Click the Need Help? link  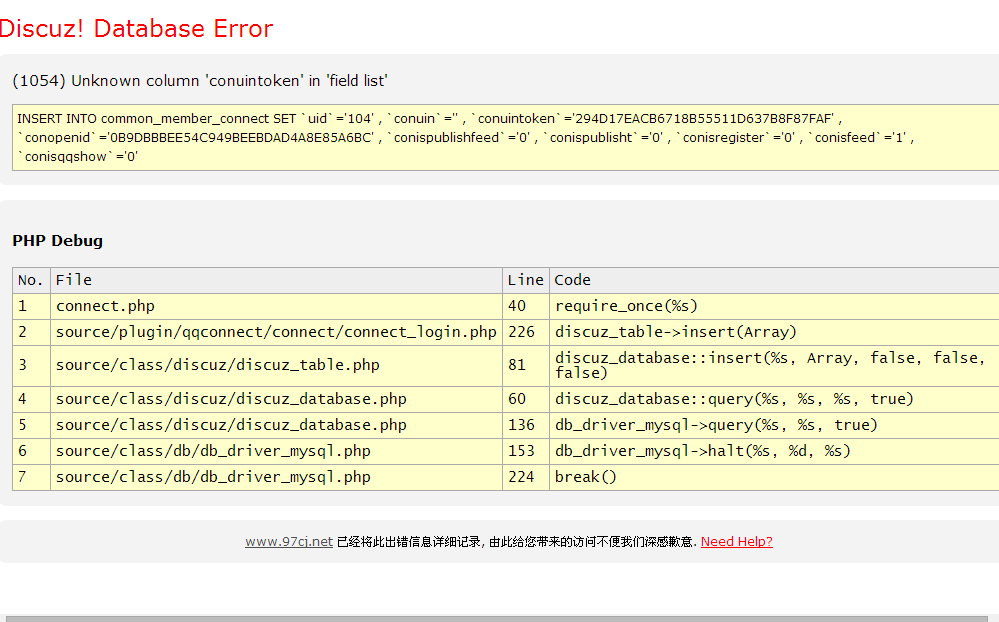(736, 541)
